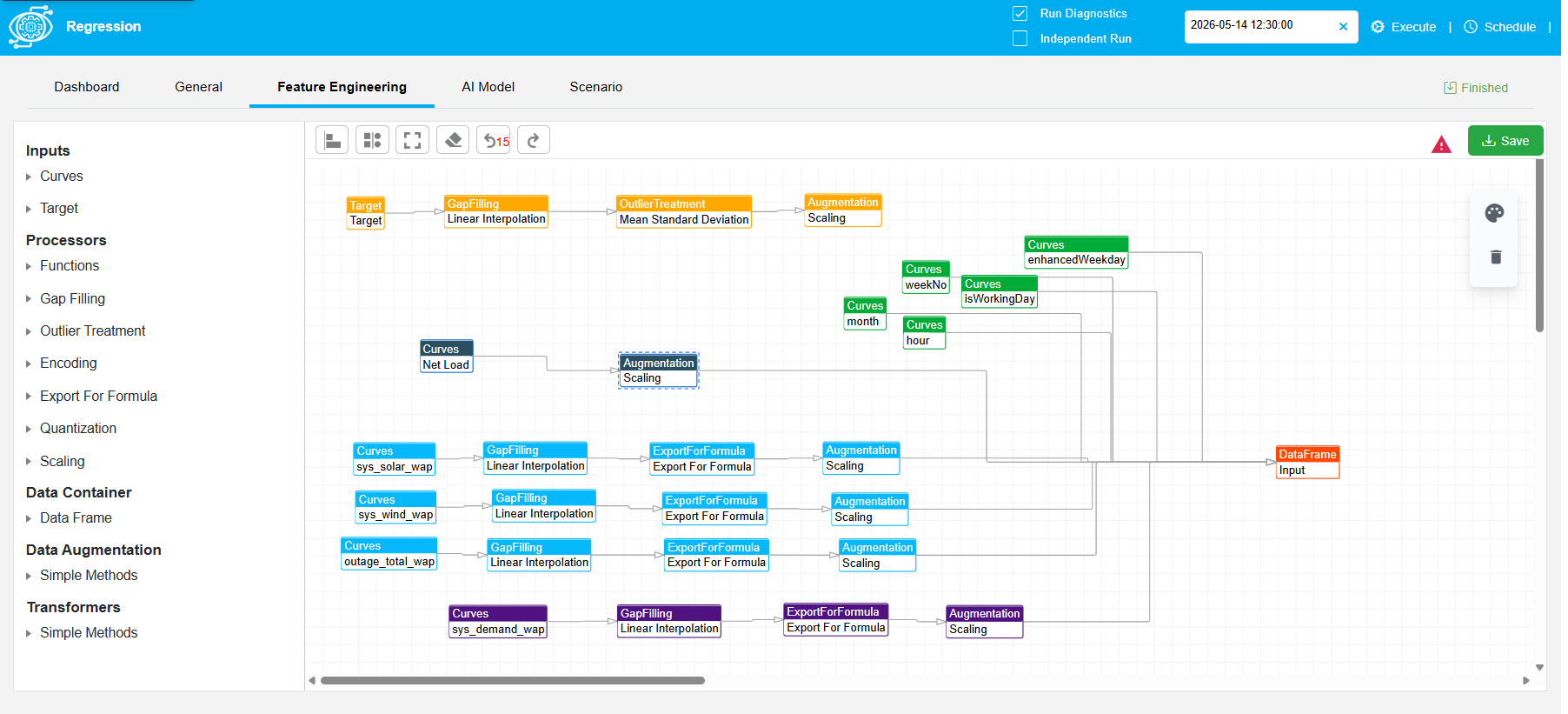The width and height of the screenshot is (1568, 714).
Task: Redo the canvas change
Action: pyautogui.click(x=534, y=140)
